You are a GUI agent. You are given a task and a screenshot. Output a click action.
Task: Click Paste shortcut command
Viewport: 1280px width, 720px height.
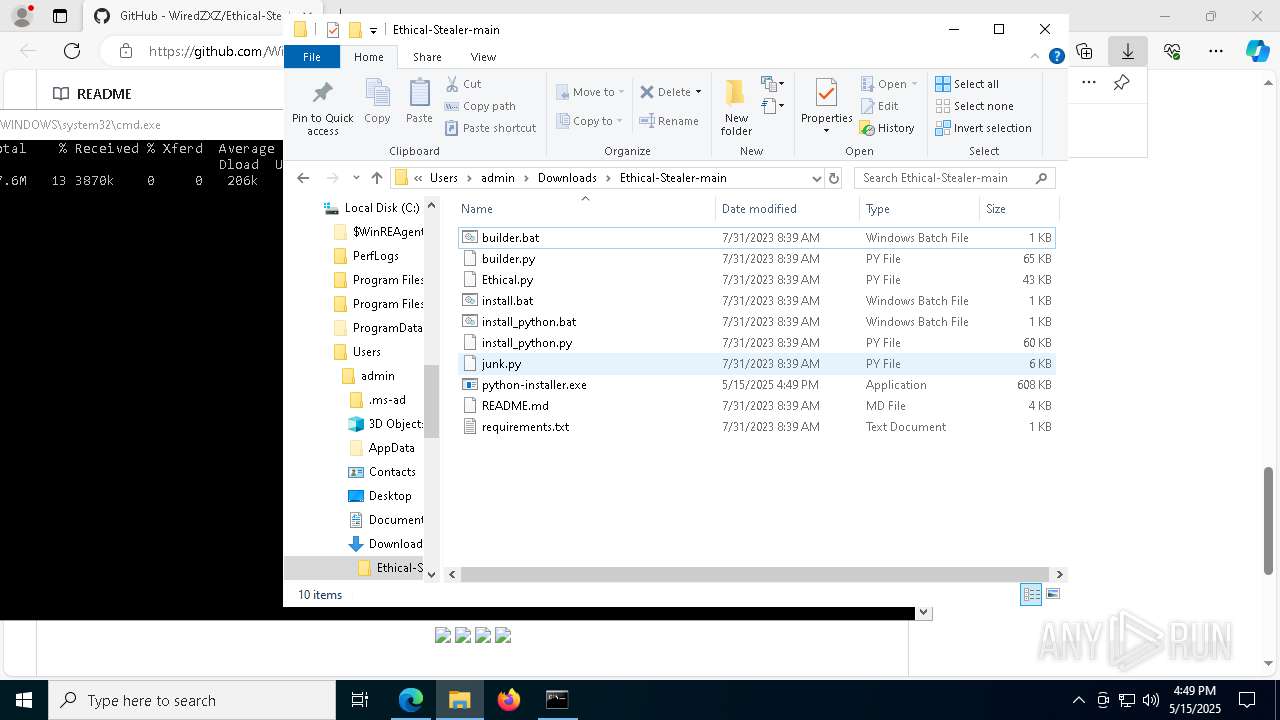pyautogui.click(x=490, y=128)
